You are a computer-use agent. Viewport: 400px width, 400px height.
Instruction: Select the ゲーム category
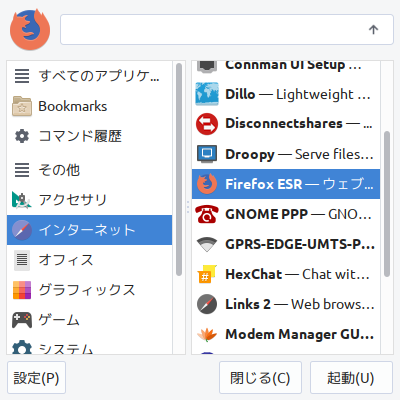[89, 320]
